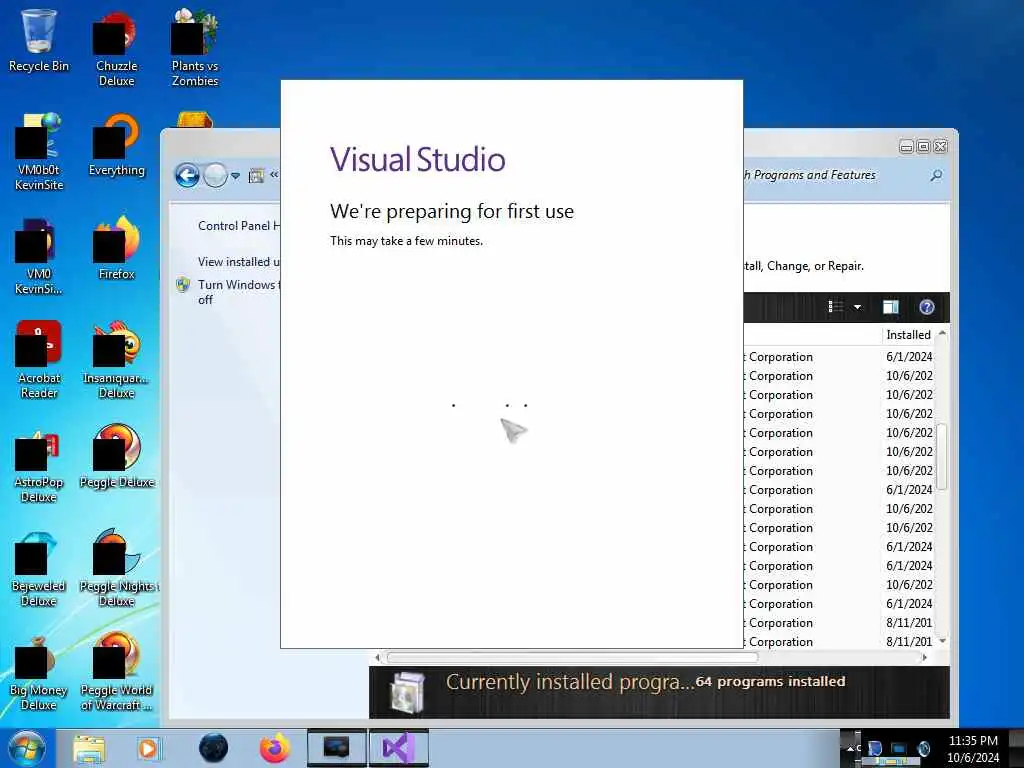Open the taskbar clock showing 11:35 PM
Viewport: 1024px width, 768px height.
[x=973, y=749]
